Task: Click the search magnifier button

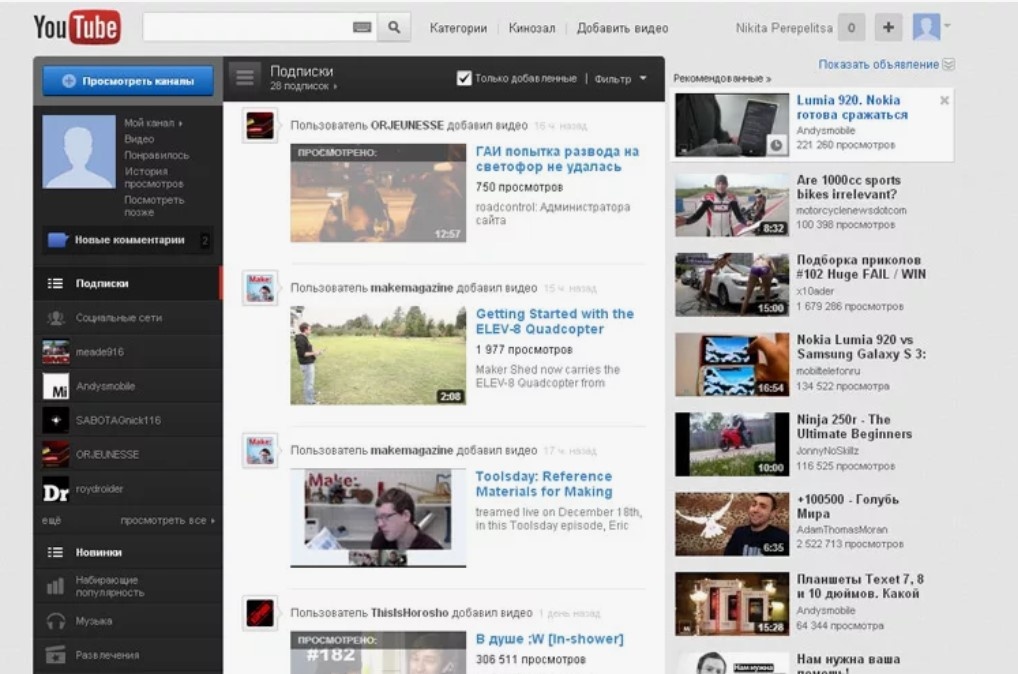Action: click(x=393, y=27)
